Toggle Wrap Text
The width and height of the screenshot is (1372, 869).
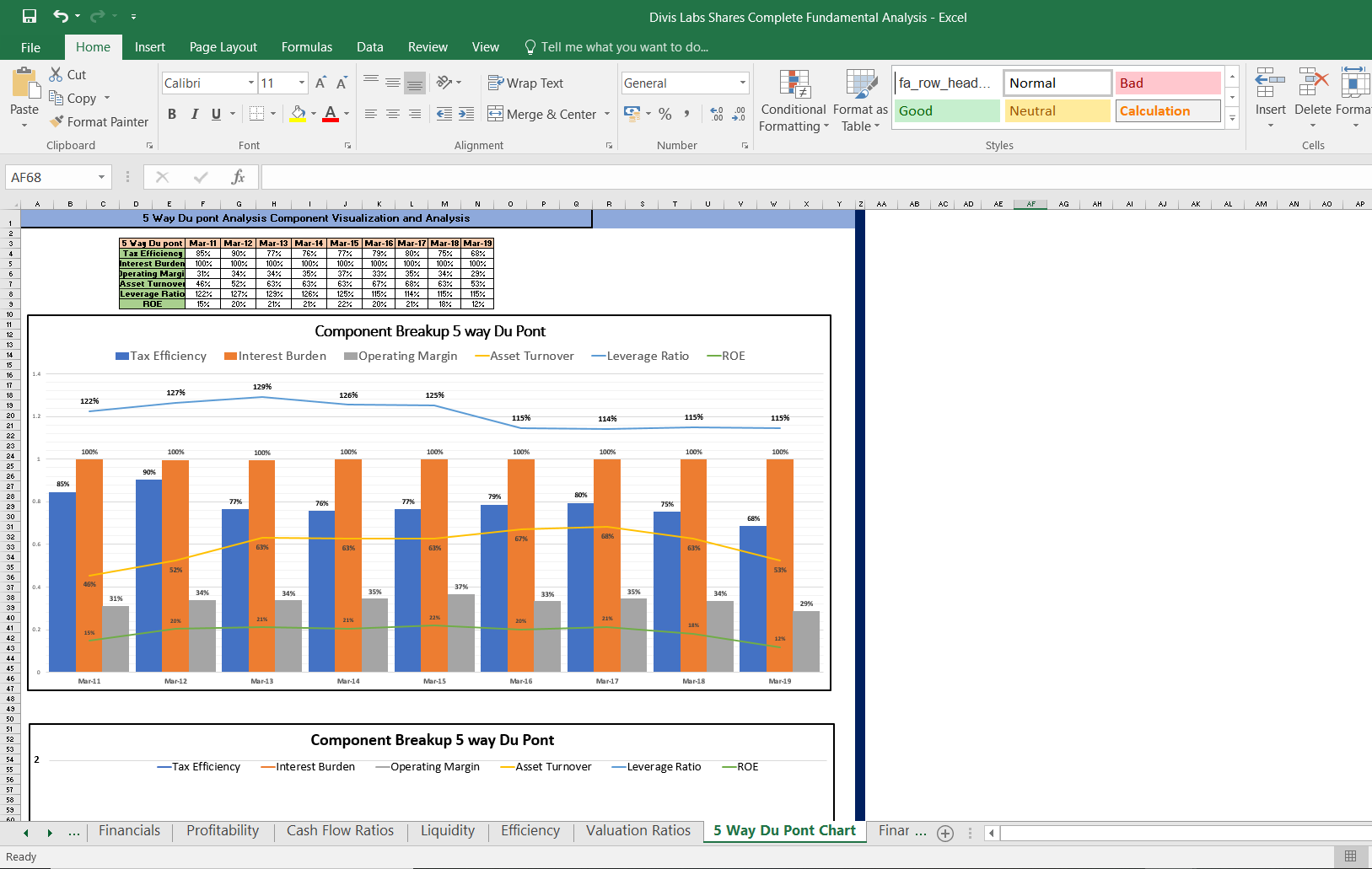525,83
